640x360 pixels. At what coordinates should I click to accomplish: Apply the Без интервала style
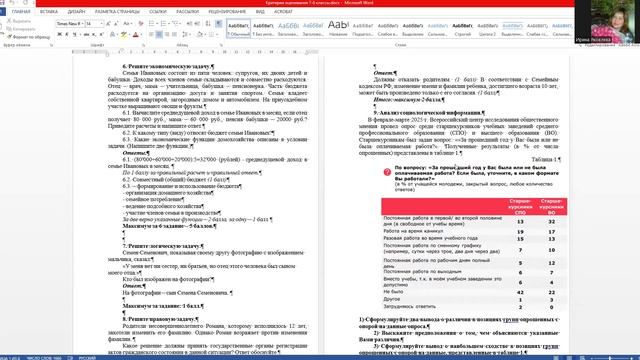(x=263, y=29)
